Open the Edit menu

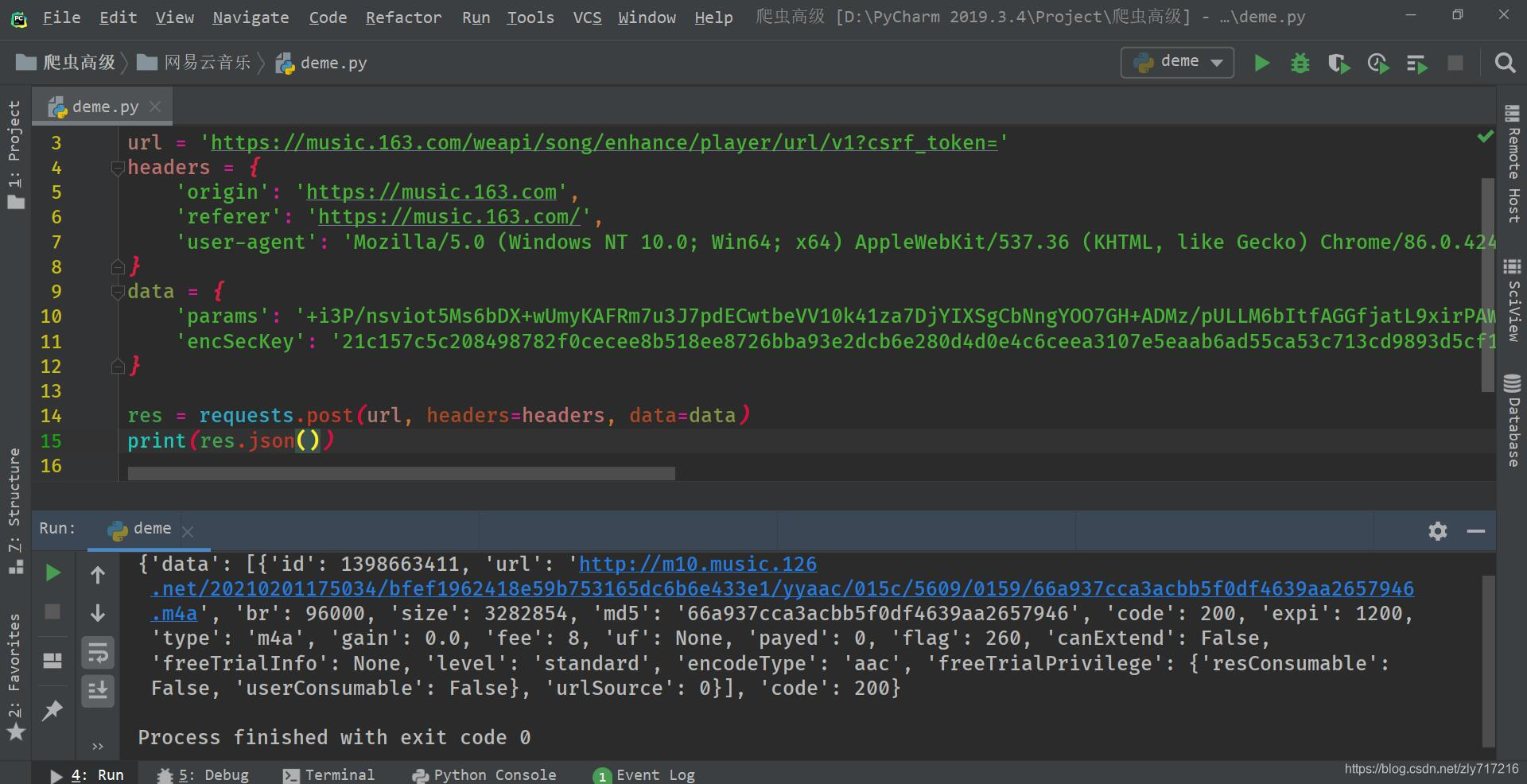point(118,17)
